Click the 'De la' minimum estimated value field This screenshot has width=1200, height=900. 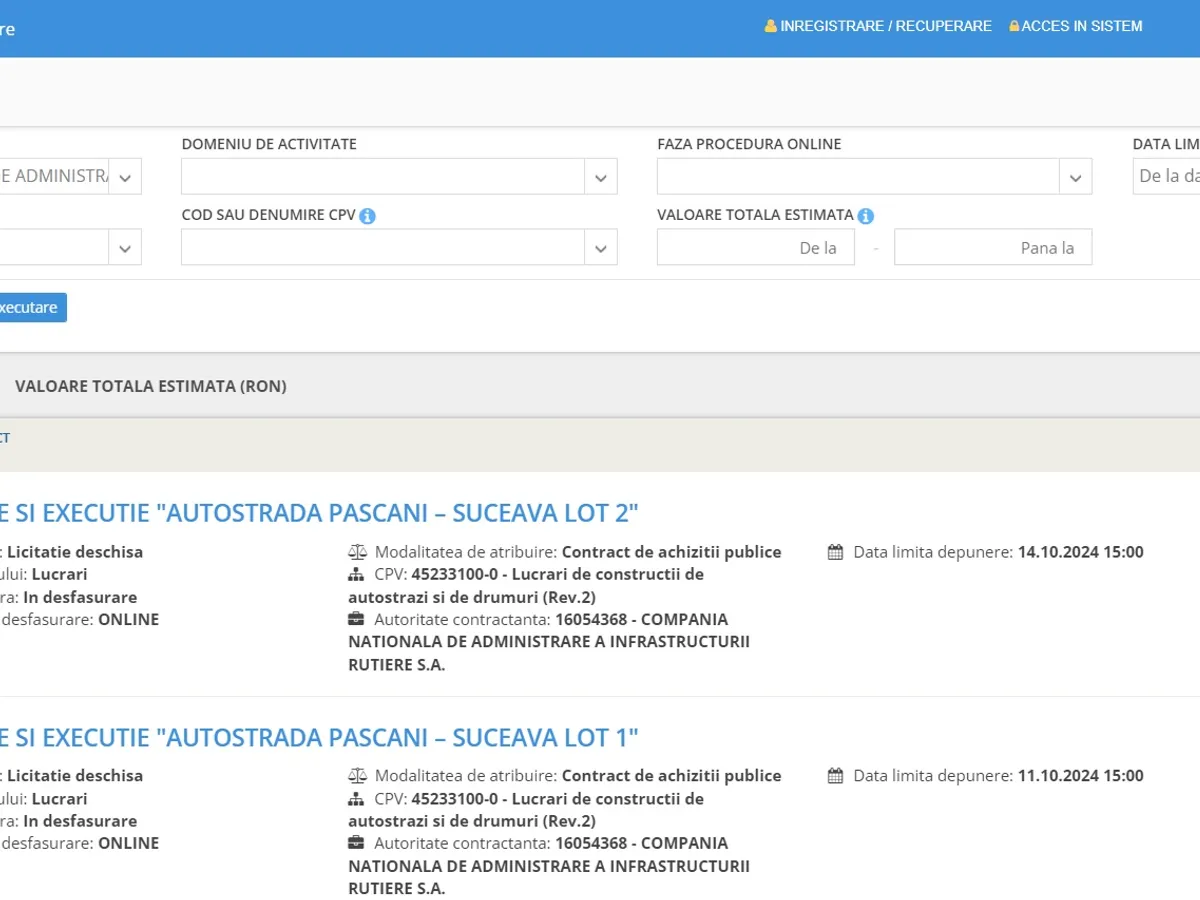click(755, 248)
